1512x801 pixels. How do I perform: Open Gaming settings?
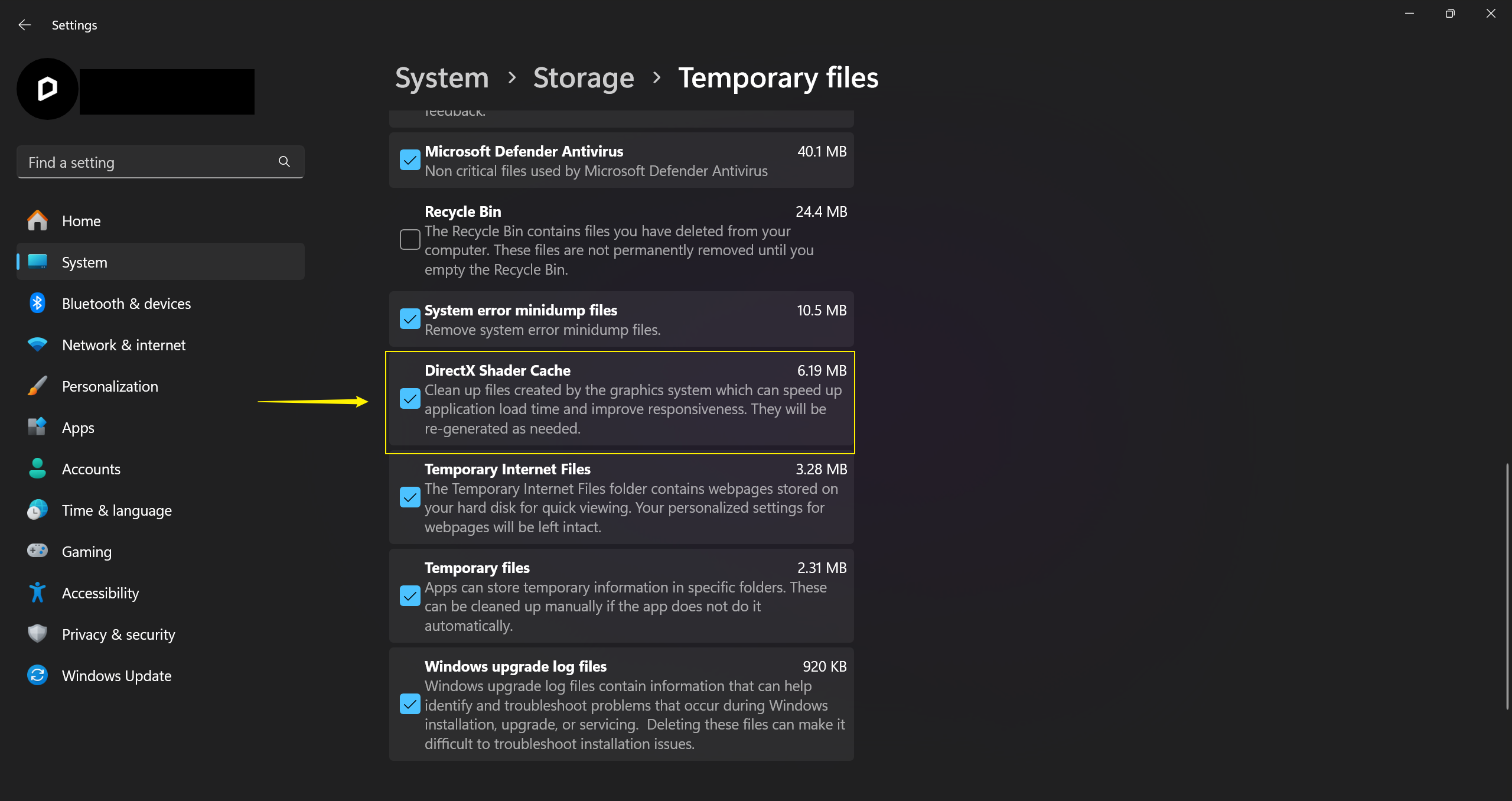tap(161, 551)
